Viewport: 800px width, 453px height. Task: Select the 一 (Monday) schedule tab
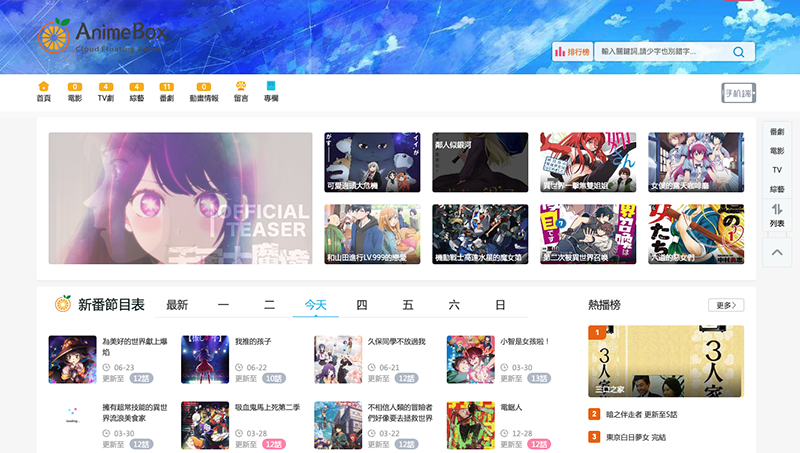tap(223, 305)
